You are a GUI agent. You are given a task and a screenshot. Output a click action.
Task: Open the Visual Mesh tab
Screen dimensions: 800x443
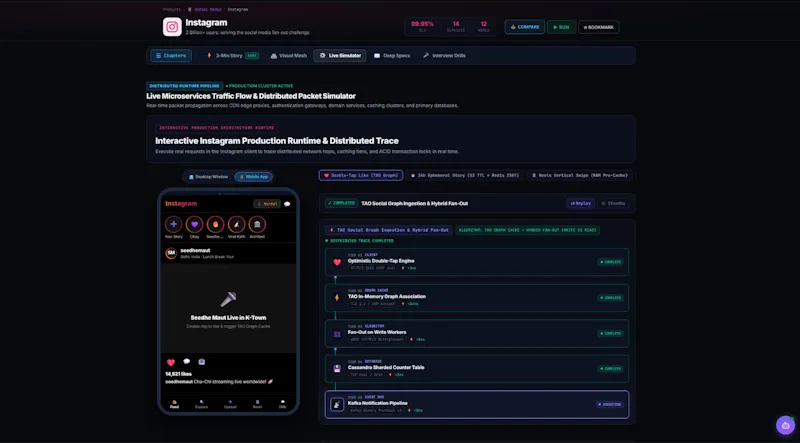289,56
